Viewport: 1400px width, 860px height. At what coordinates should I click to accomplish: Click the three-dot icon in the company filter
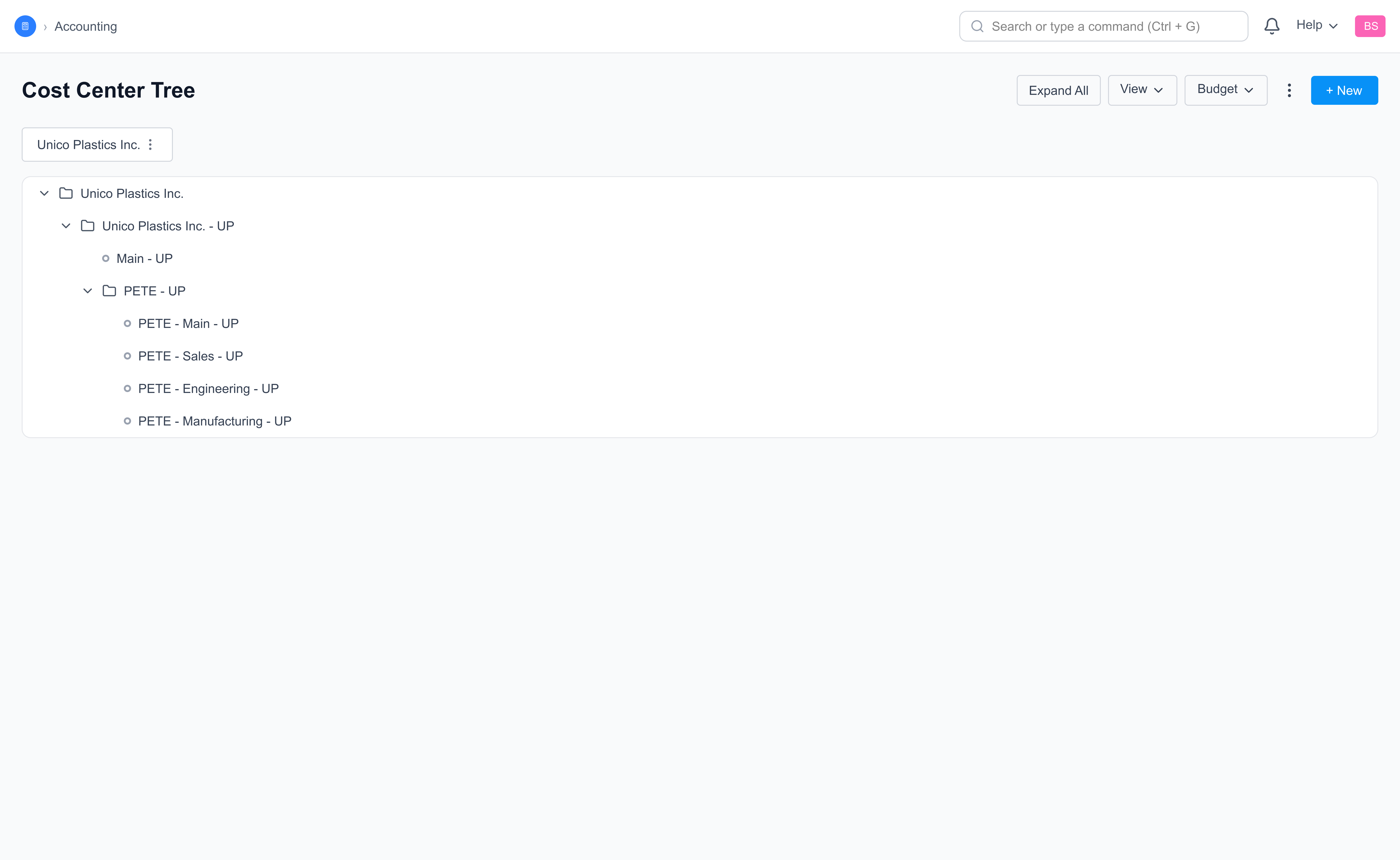150,145
